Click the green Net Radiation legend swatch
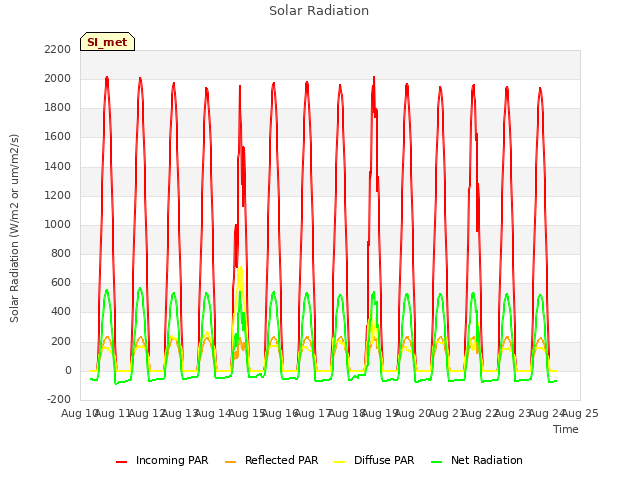The width and height of the screenshot is (640, 480). coord(437,462)
